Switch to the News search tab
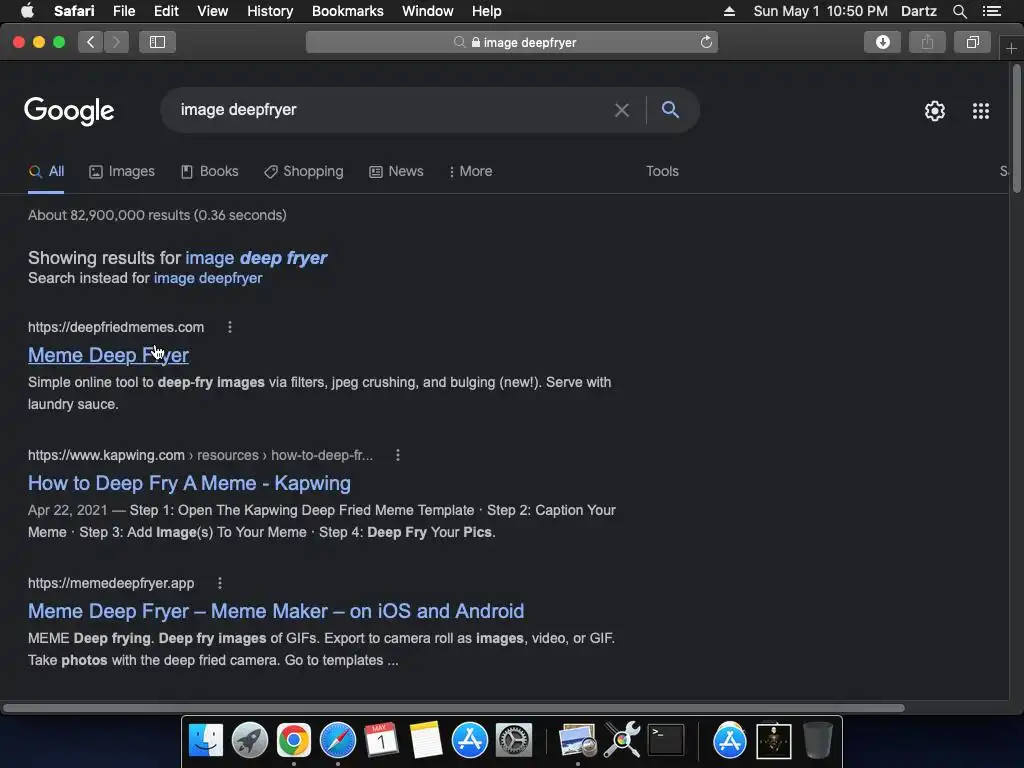Screen dimensions: 1024x768 click(x=396, y=172)
